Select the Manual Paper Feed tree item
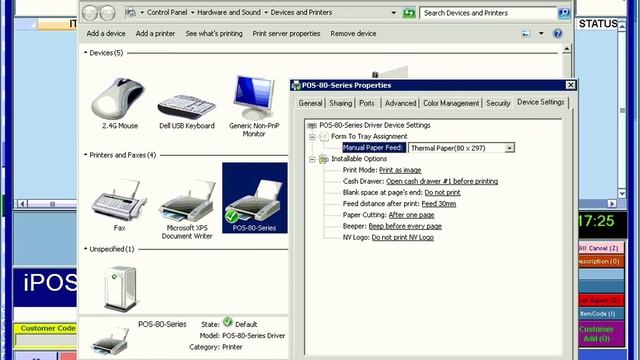This screenshot has width=640, height=360. [x=373, y=148]
